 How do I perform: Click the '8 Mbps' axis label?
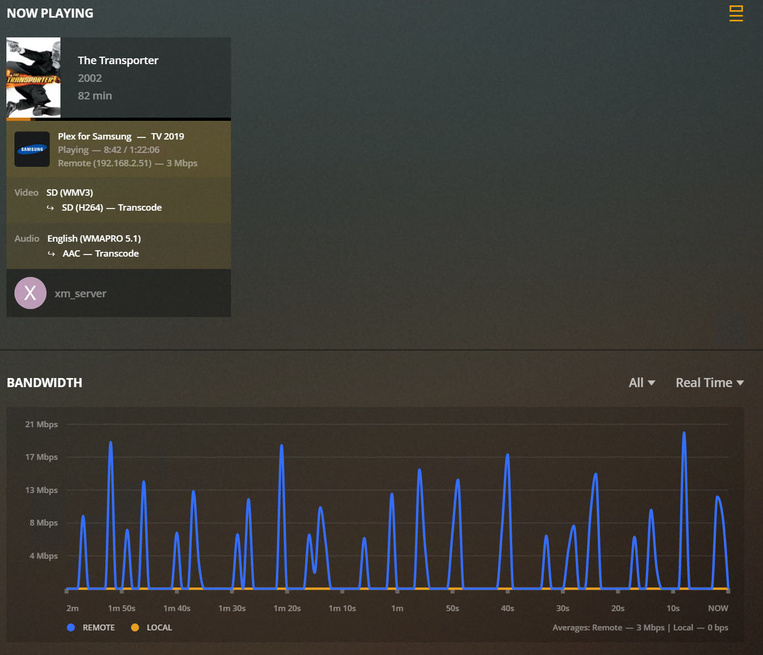pyautogui.click(x=43, y=523)
